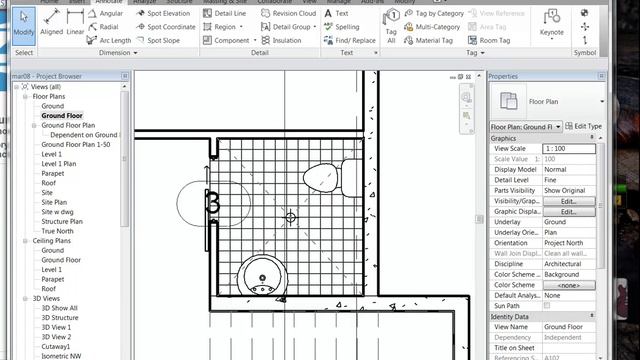Screen dimensions: 640x360
Task: Select the Level 1 Plan view
Action: point(58,164)
